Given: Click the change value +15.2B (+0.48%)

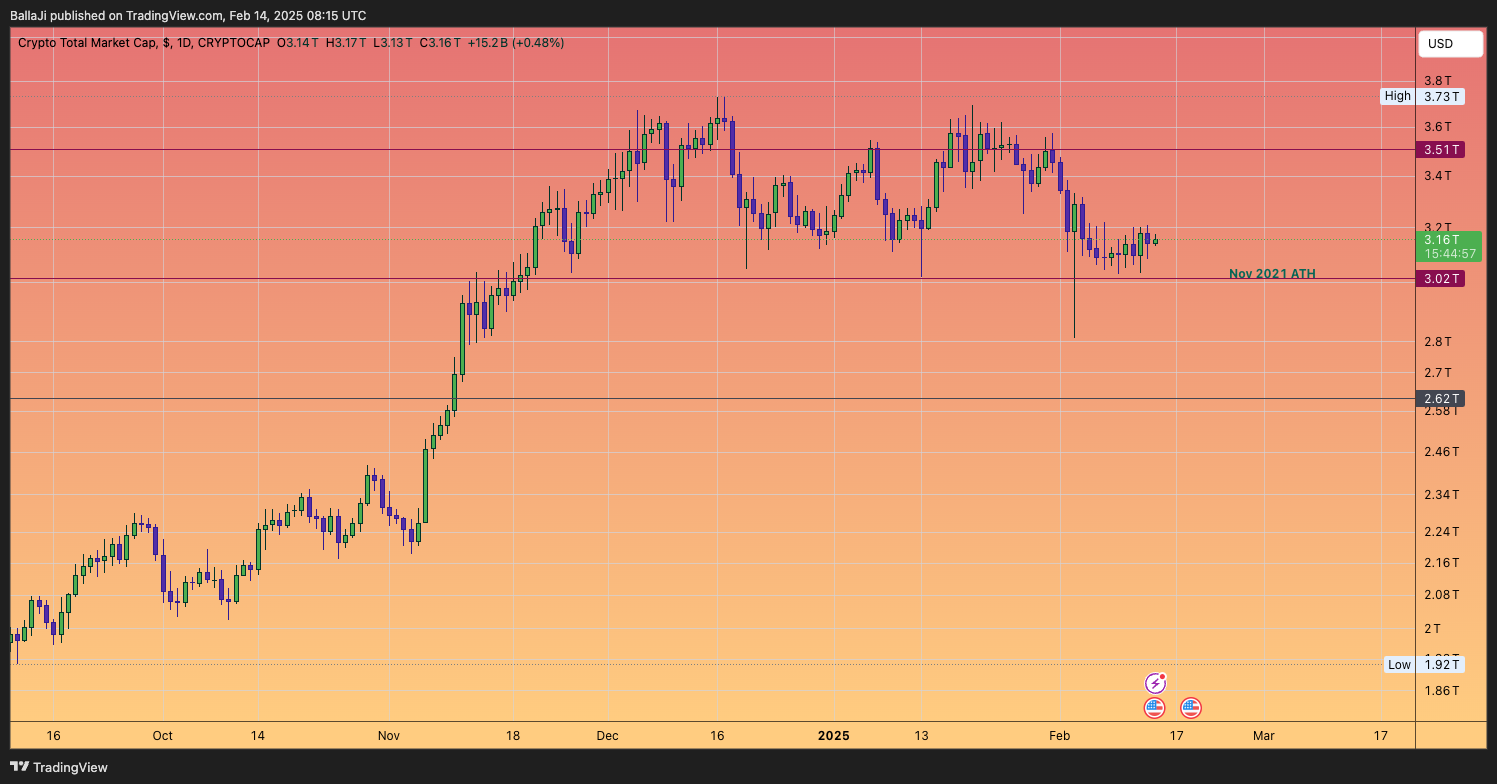Looking at the screenshot, I should tap(515, 43).
